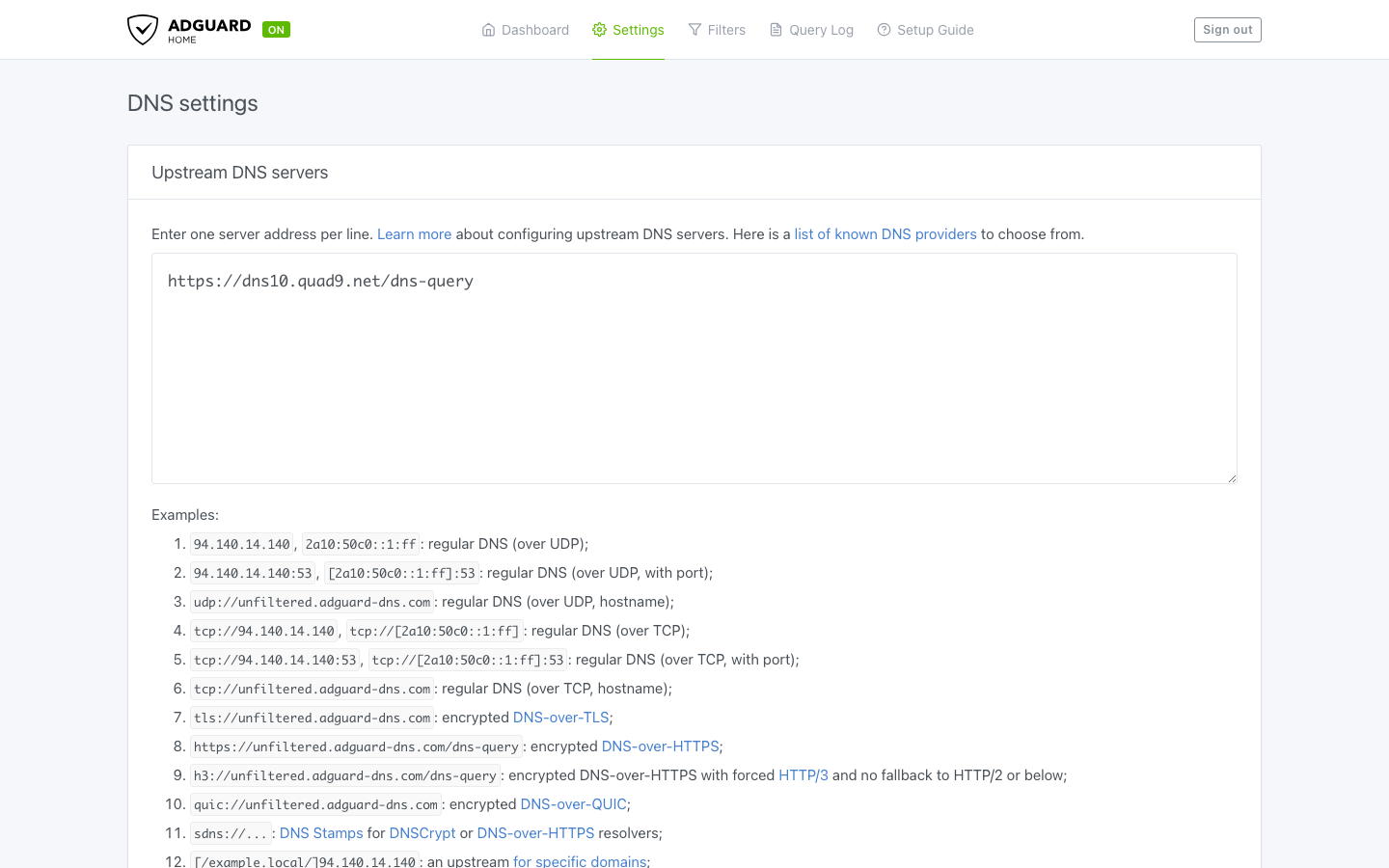Click the Sign out button

coord(1227,30)
